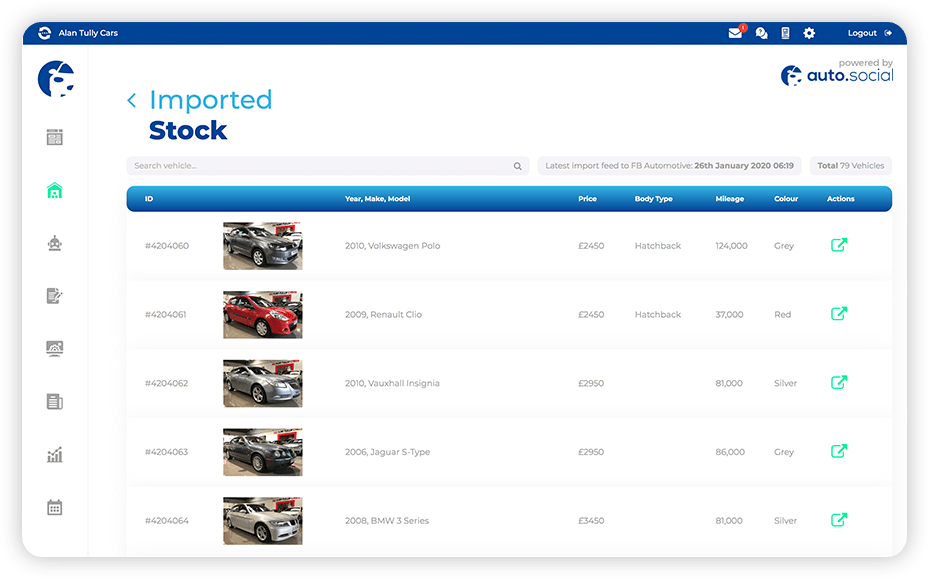Click the Logout link
The width and height of the screenshot is (929, 579).
tap(869, 33)
